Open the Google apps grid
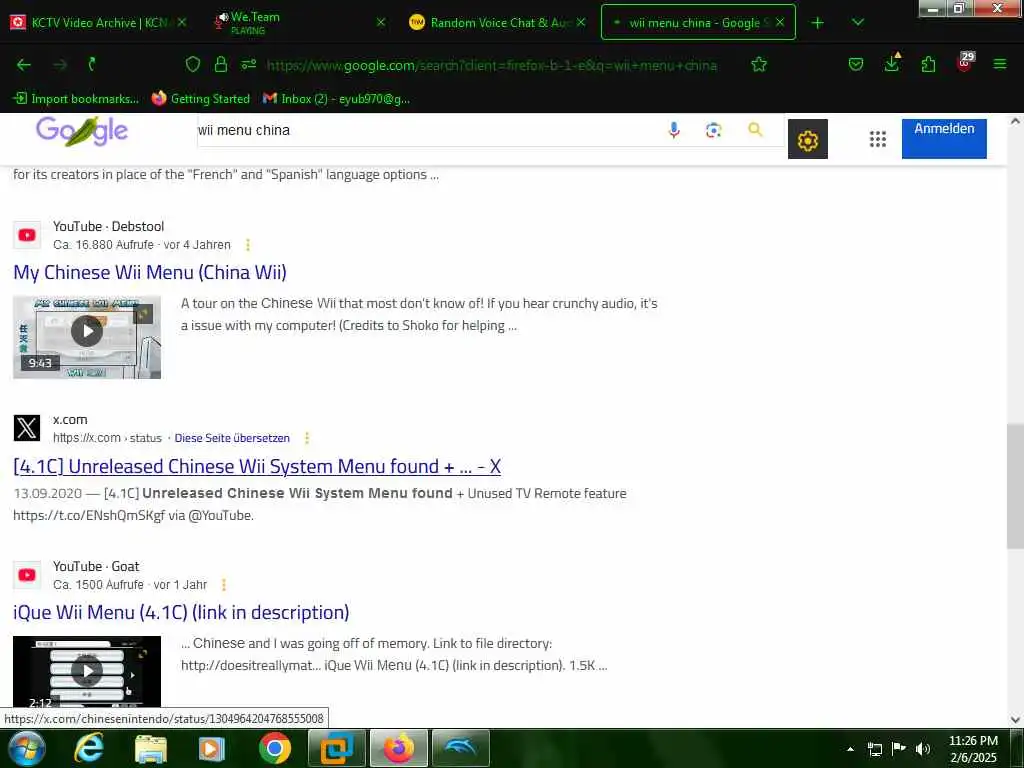The width and height of the screenshot is (1024, 768). [x=878, y=139]
